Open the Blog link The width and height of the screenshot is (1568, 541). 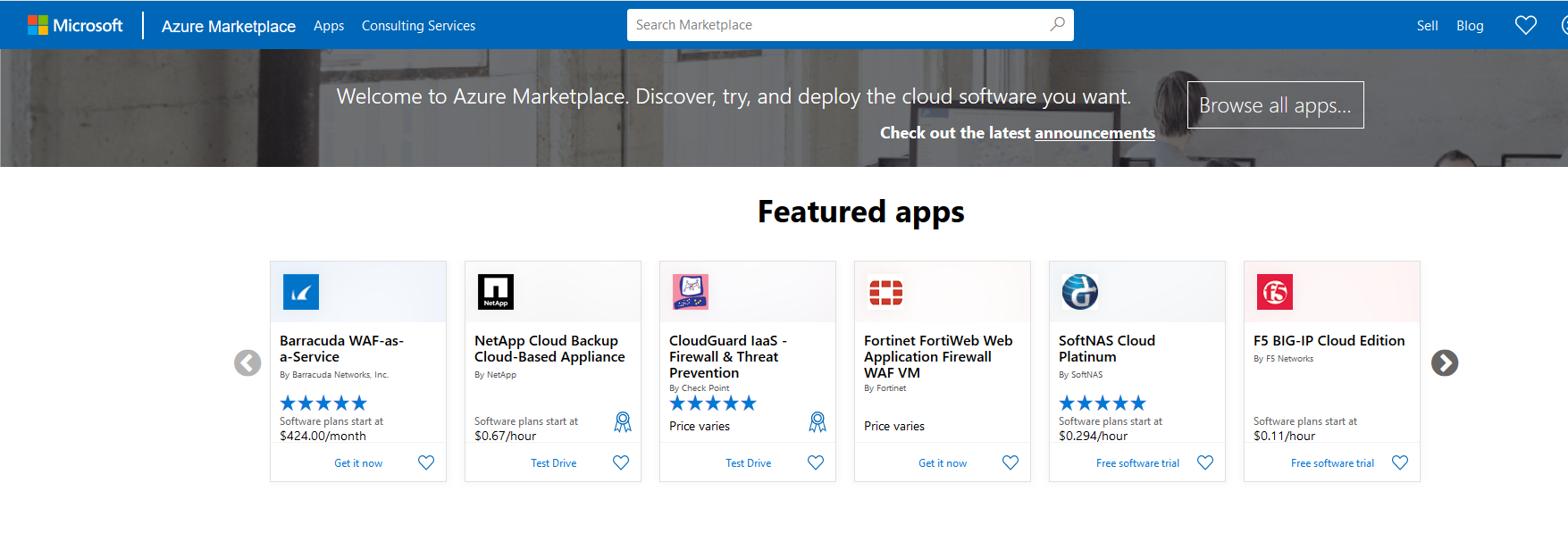(x=1470, y=26)
